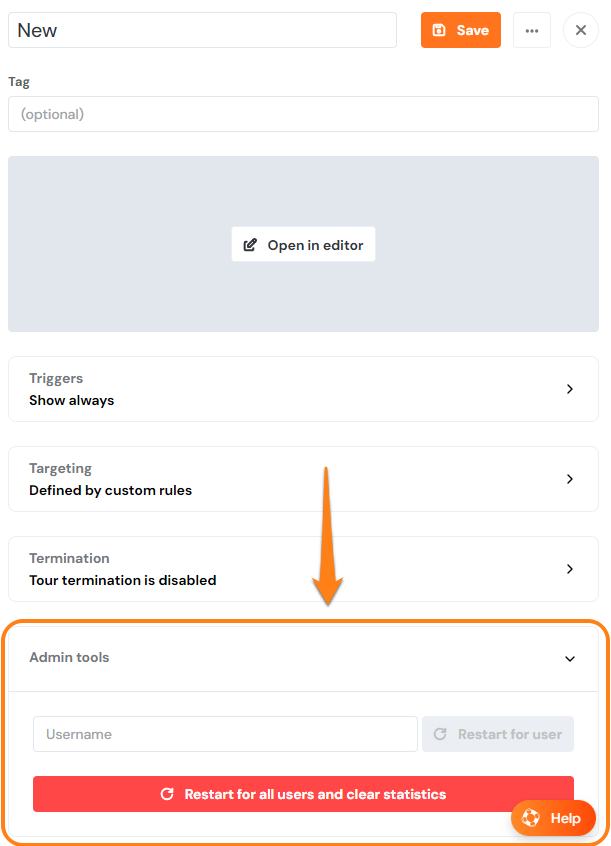
Task: Click the floppy disk icon on Save
Action: pyautogui.click(x=439, y=30)
